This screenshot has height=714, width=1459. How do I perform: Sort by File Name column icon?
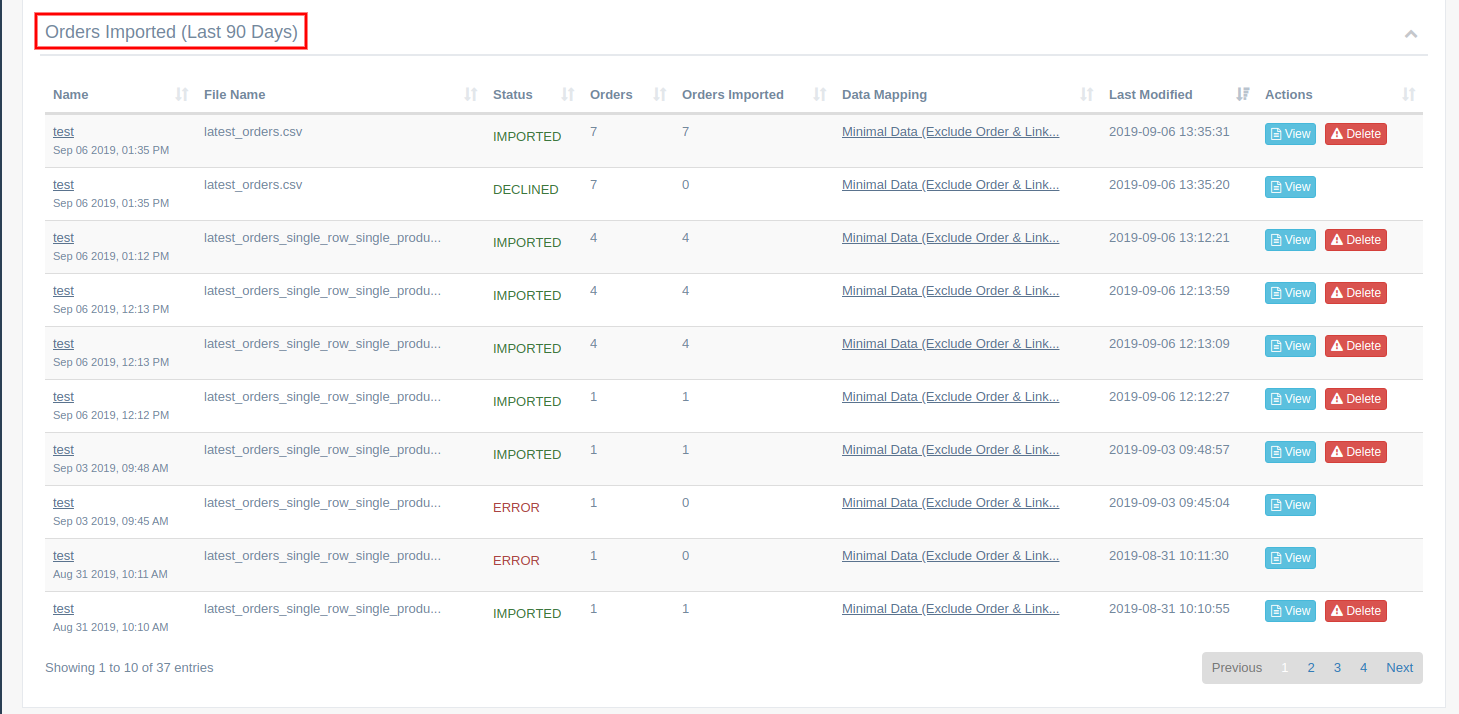click(x=471, y=95)
